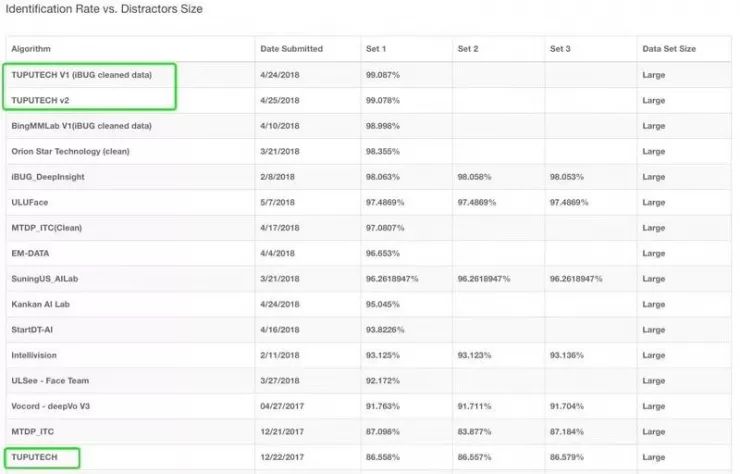The width and height of the screenshot is (740, 474).
Task: Click the 93.123% Set 2 value
Action: pos(474,355)
